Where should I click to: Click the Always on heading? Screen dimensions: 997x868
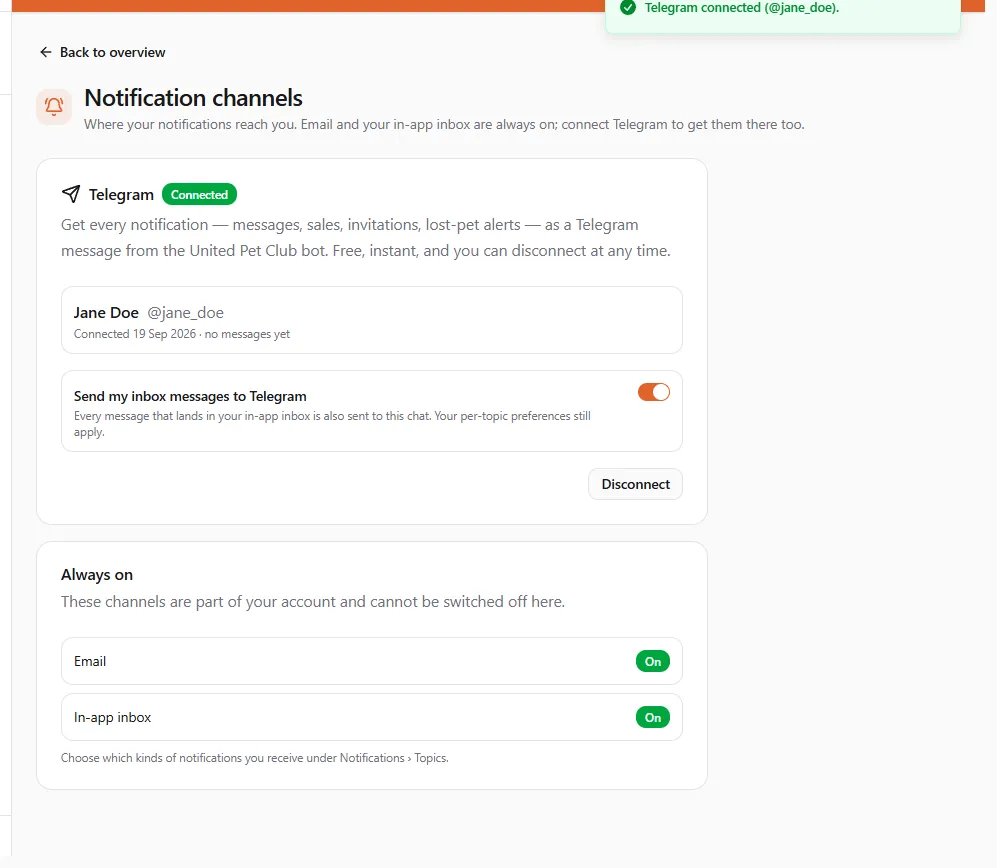[97, 575]
